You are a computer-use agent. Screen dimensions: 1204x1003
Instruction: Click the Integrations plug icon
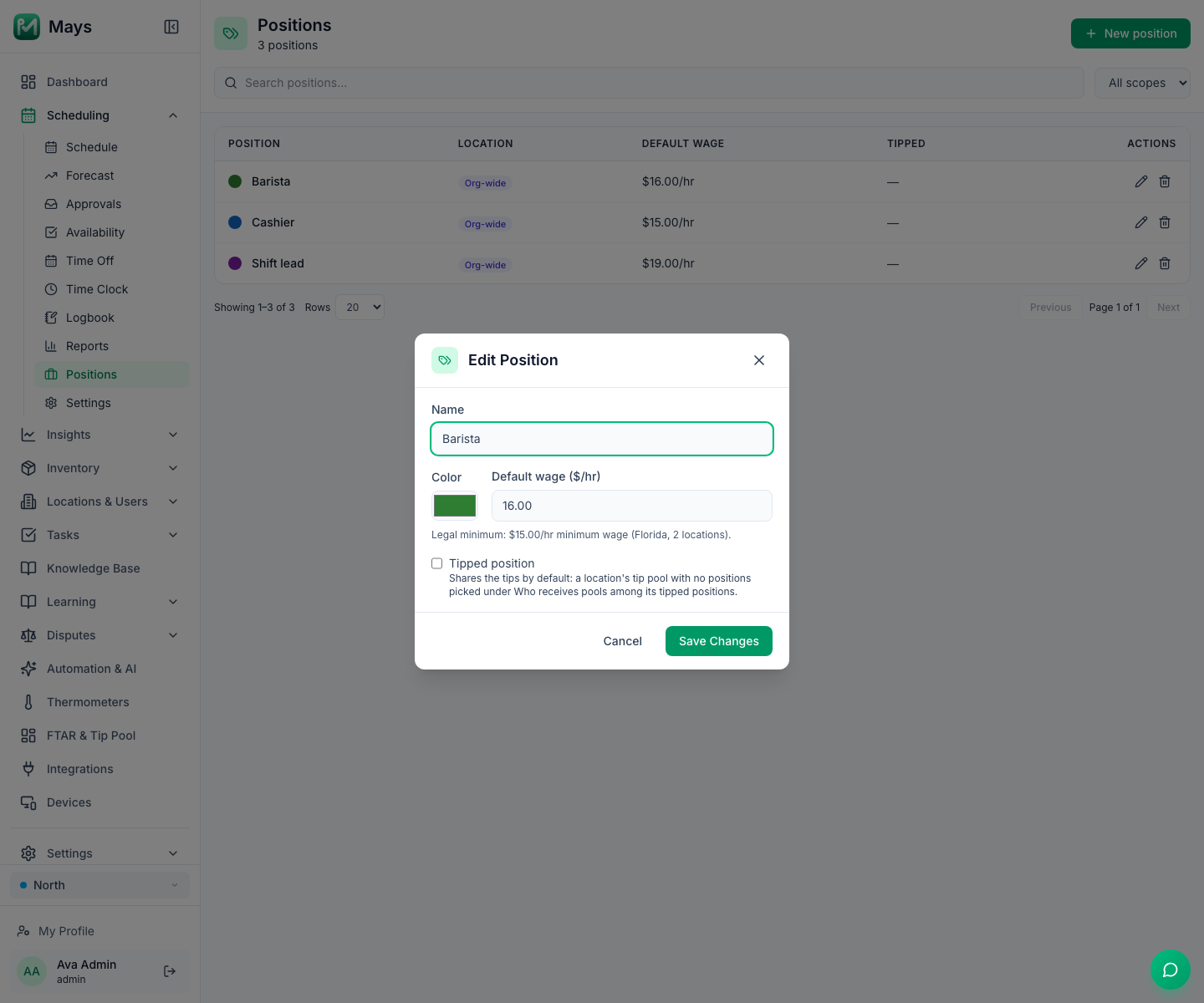28,769
